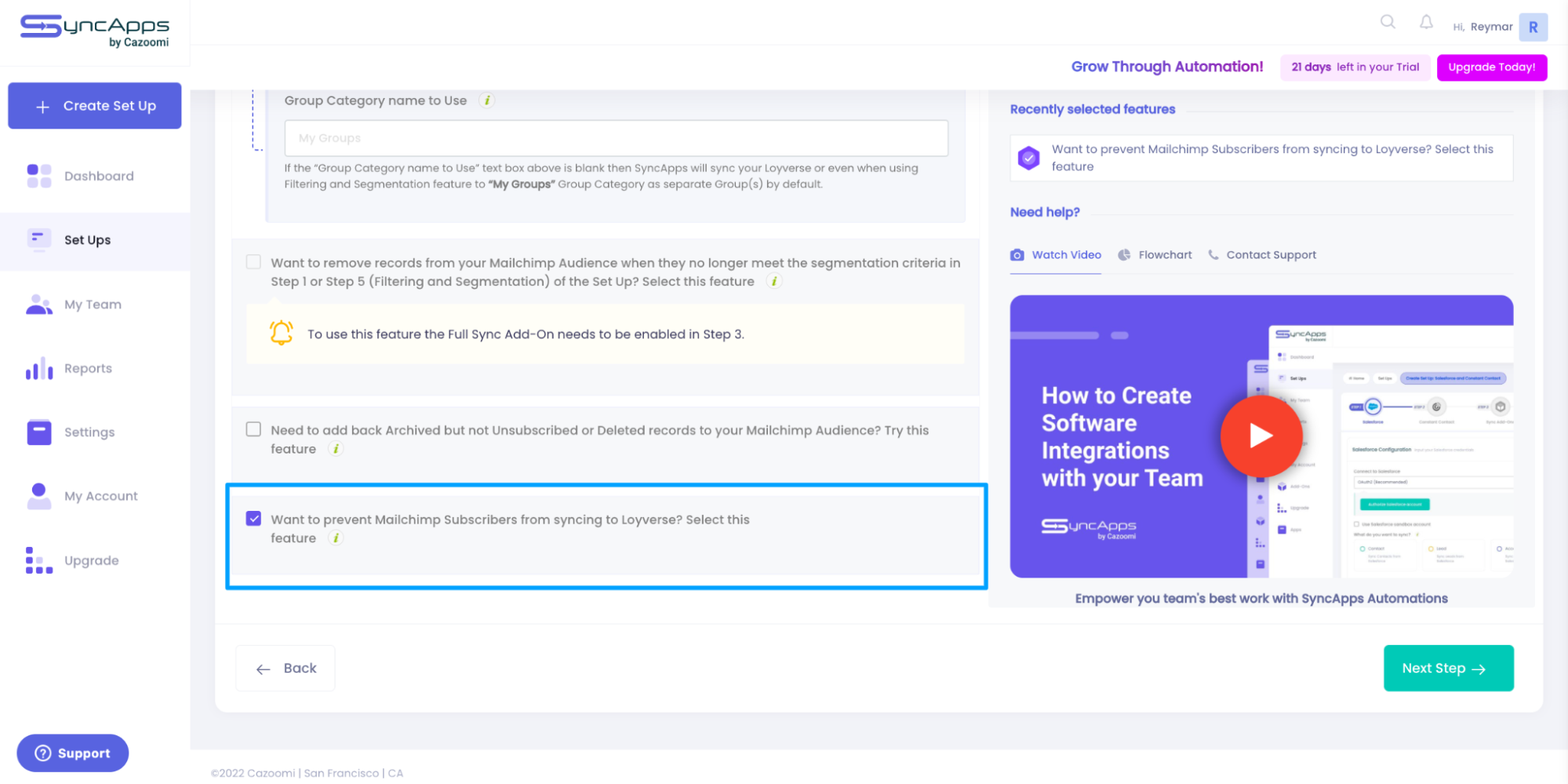Click 21 days left in your Trial badge
This screenshot has width=1568, height=784.
(x=1355, y=67)
